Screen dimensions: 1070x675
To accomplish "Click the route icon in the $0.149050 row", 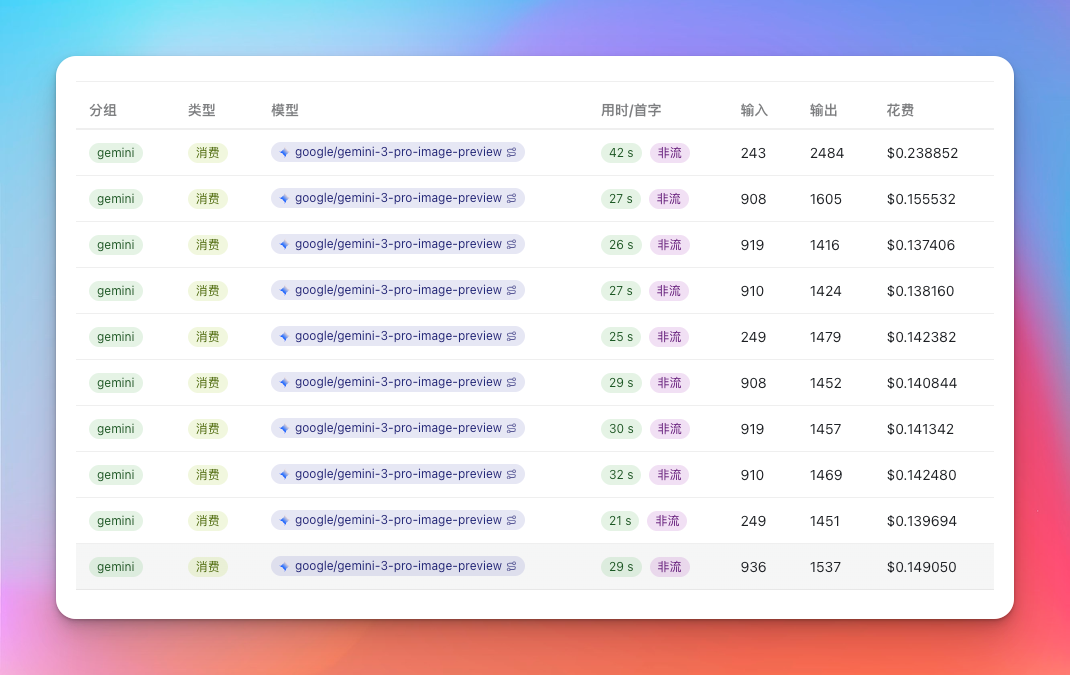I will tap(511, 566).
